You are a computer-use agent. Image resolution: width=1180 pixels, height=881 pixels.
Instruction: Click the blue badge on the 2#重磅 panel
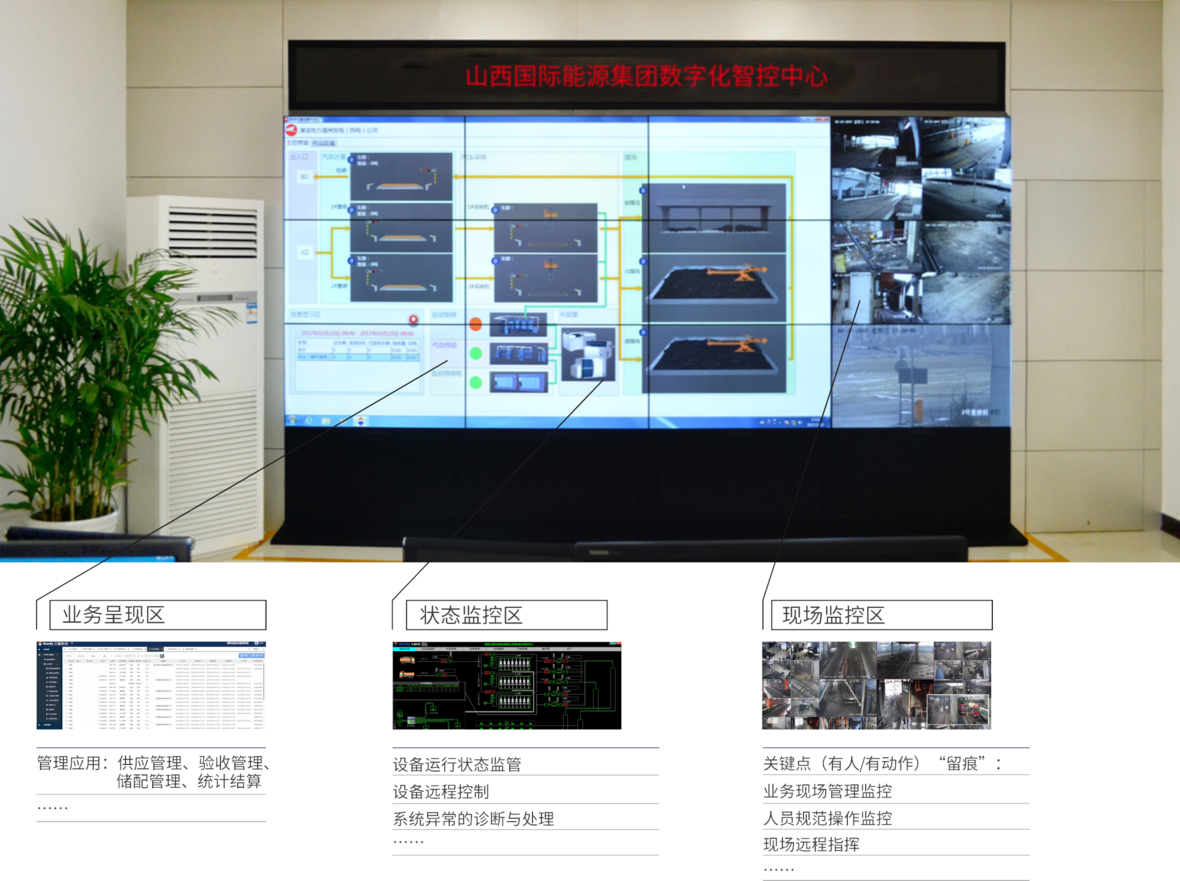pos(351,261)
